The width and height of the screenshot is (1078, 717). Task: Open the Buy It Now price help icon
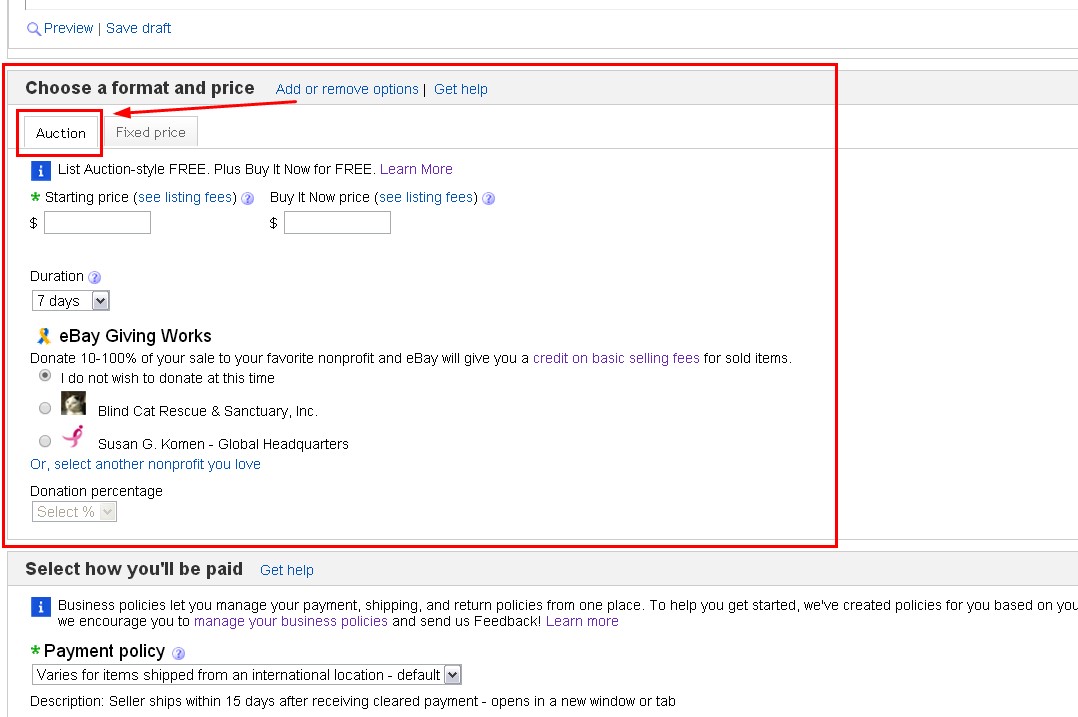(x=488, y=199)
